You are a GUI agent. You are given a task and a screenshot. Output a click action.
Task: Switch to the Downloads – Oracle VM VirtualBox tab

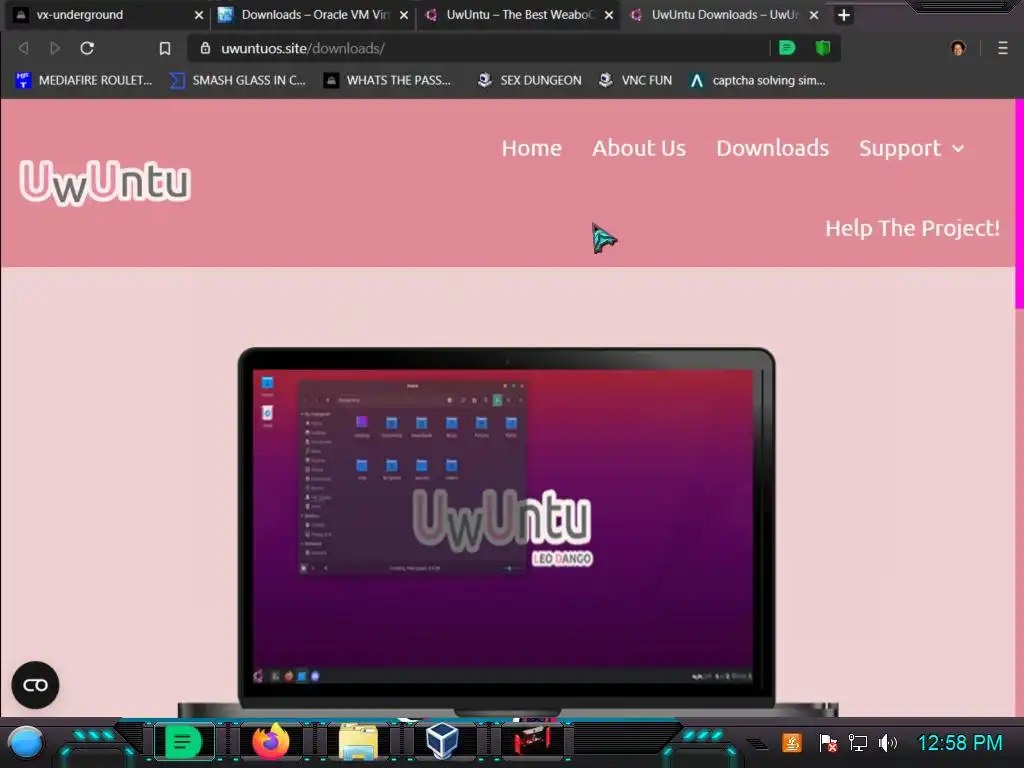click(x=313, y=14)
